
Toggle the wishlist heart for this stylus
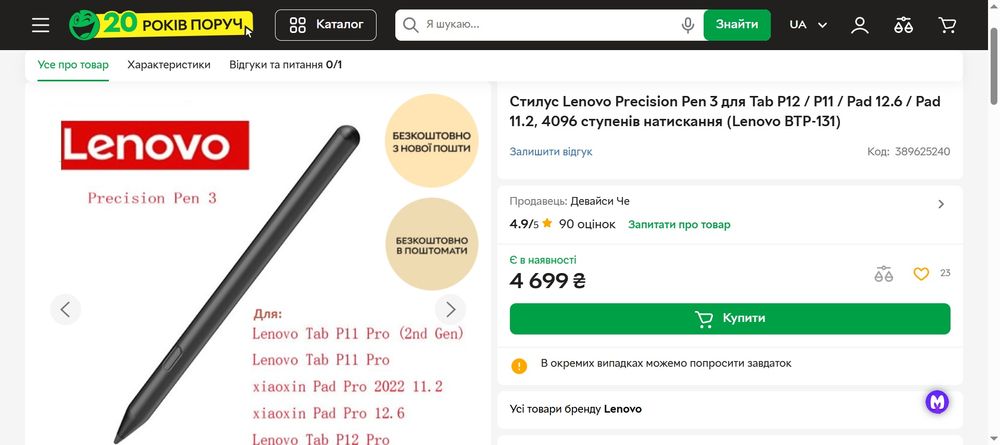point(921,274)
